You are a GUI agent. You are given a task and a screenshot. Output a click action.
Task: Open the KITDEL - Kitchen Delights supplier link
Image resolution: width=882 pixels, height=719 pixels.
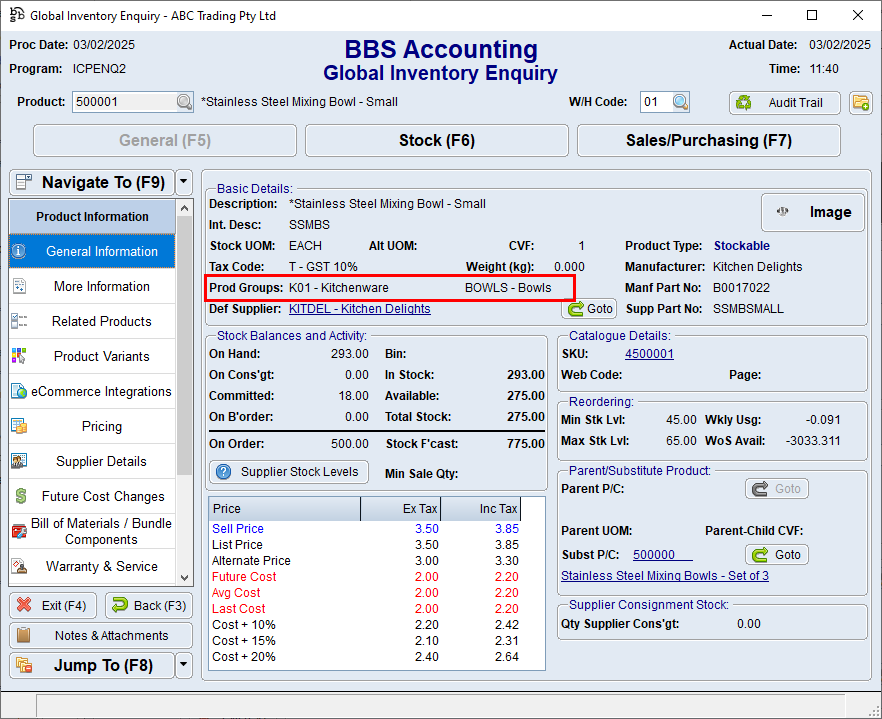pyautogui.click(x=359, y=310)
